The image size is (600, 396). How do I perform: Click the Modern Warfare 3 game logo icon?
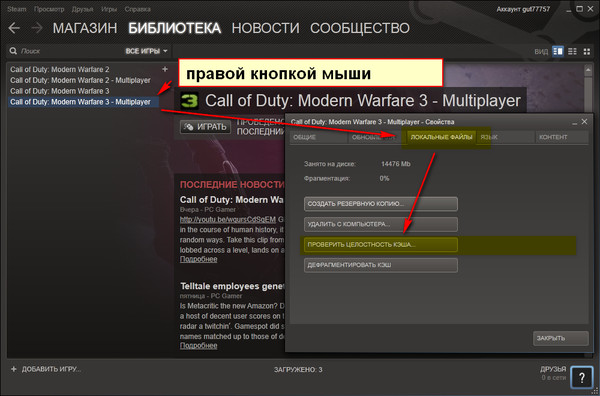pos(189,101)
